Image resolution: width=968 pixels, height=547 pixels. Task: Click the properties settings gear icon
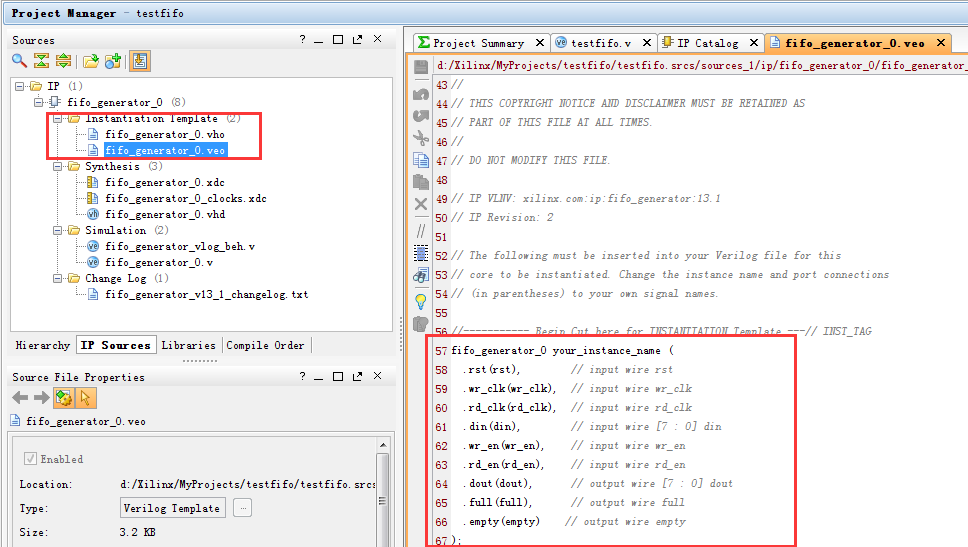pyautogui.click(x=64, y=398)
